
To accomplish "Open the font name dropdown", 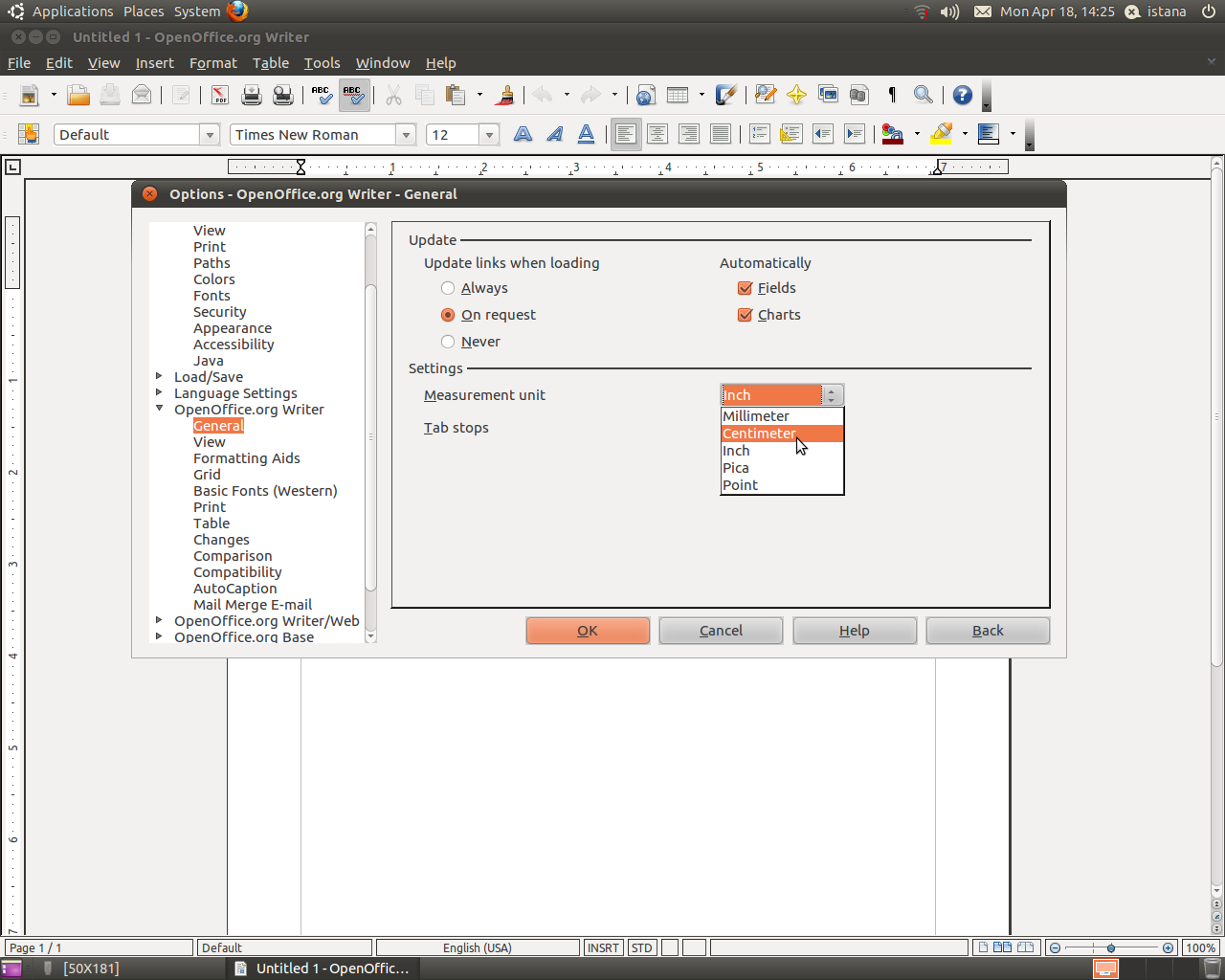I will (406, 134).
